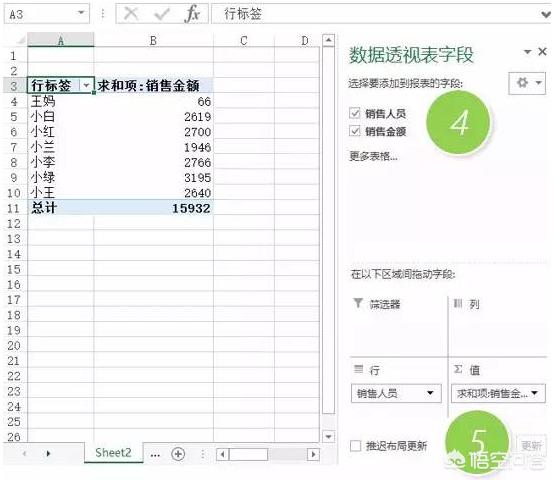Show hidden sheets with the ellipsis tab
The height and width of the screenshot is (480, 556).
155,454
